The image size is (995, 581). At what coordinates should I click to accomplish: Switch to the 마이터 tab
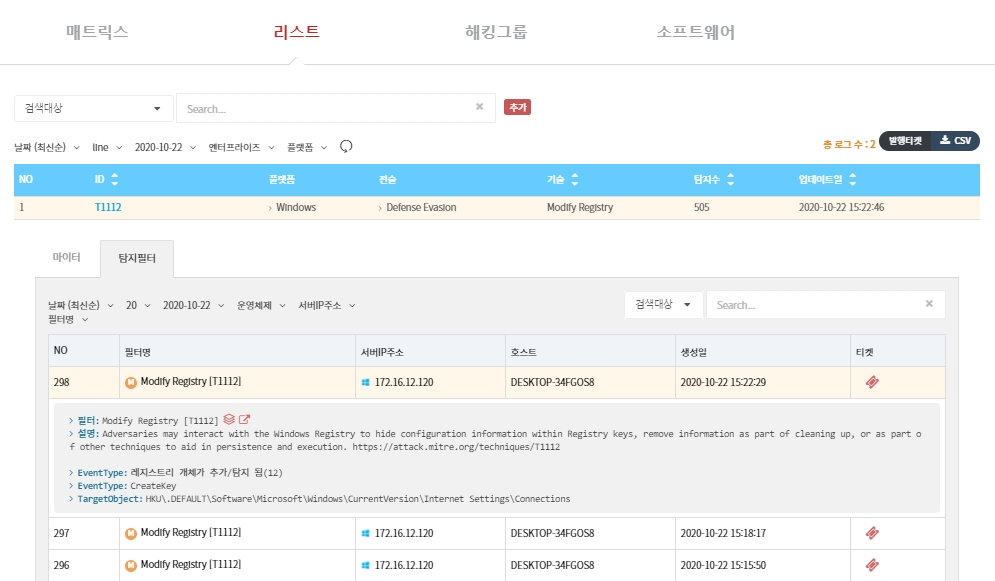66,258
